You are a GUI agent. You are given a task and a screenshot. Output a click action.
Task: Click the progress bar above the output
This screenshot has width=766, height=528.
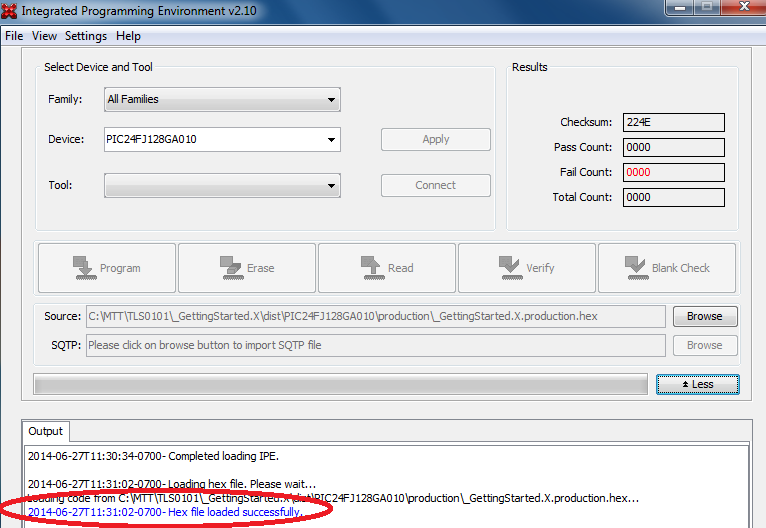pyautogui.click(x=340, y=385)
